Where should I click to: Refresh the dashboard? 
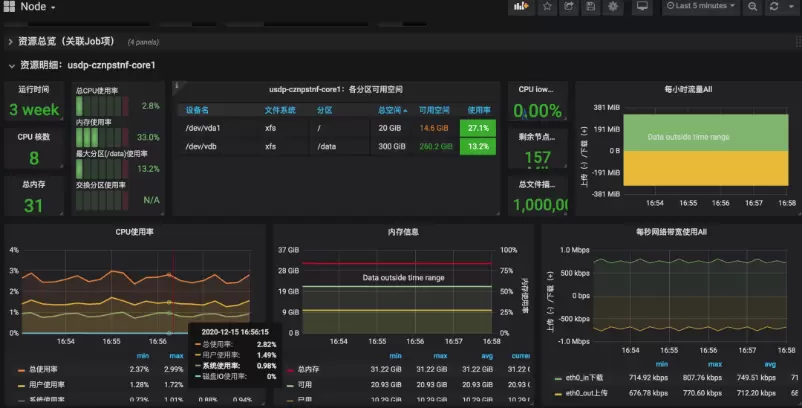coord(774,7)
